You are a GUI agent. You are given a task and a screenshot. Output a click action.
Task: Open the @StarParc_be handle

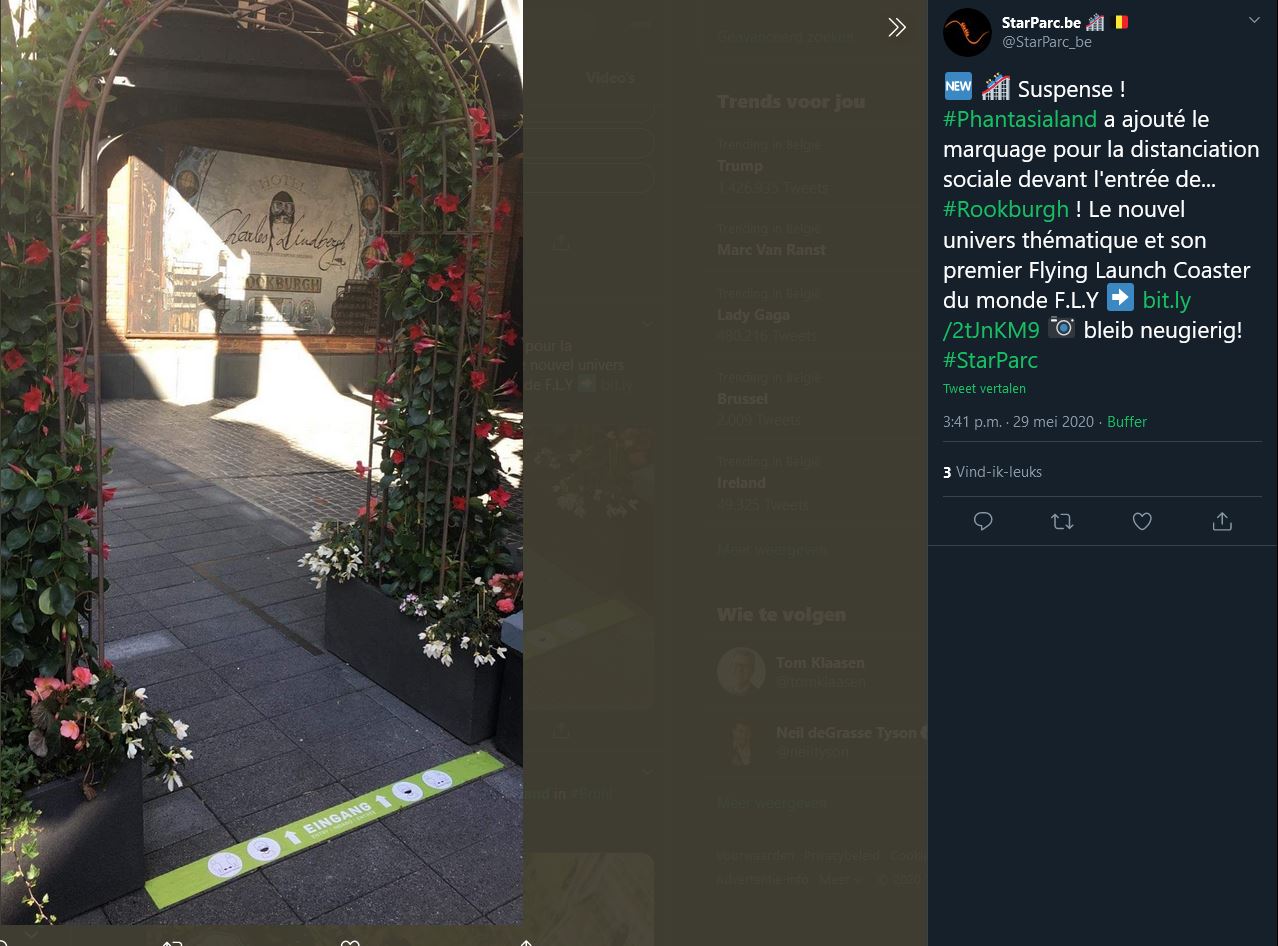click(1047, 42)
